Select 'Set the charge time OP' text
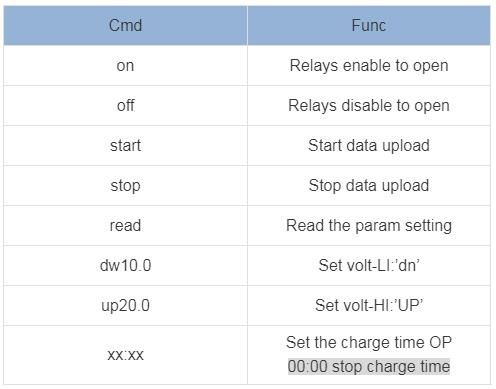496x389 pixels. [x=369, y=342]
